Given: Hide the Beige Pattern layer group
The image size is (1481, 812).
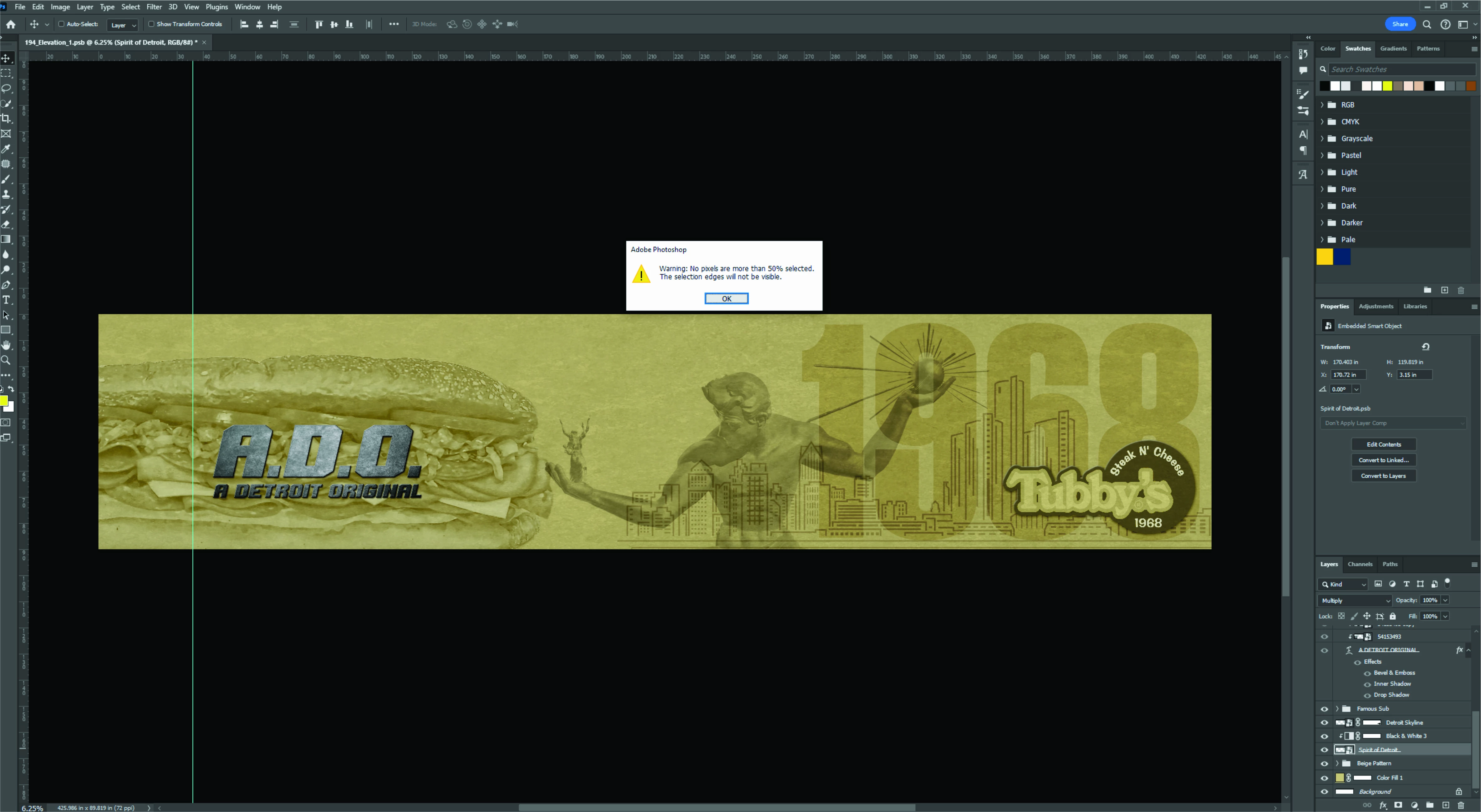Looking at the screenshot, I should click(1324, 763).
